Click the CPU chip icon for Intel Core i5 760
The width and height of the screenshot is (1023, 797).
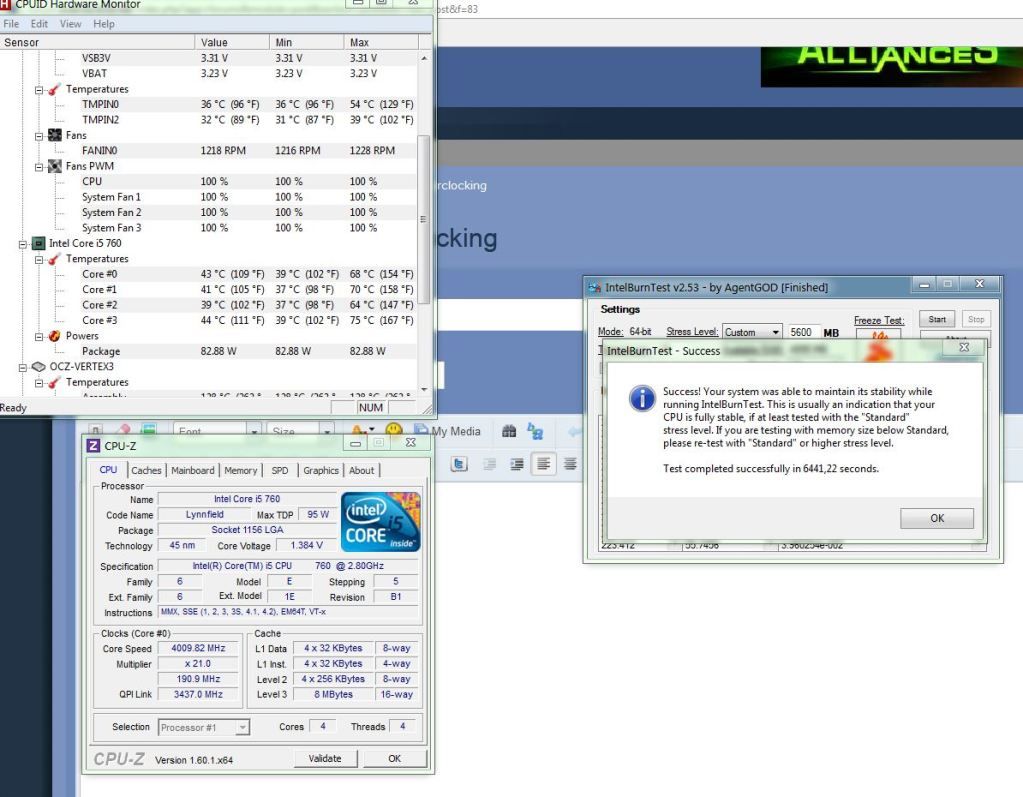[38, 243]
